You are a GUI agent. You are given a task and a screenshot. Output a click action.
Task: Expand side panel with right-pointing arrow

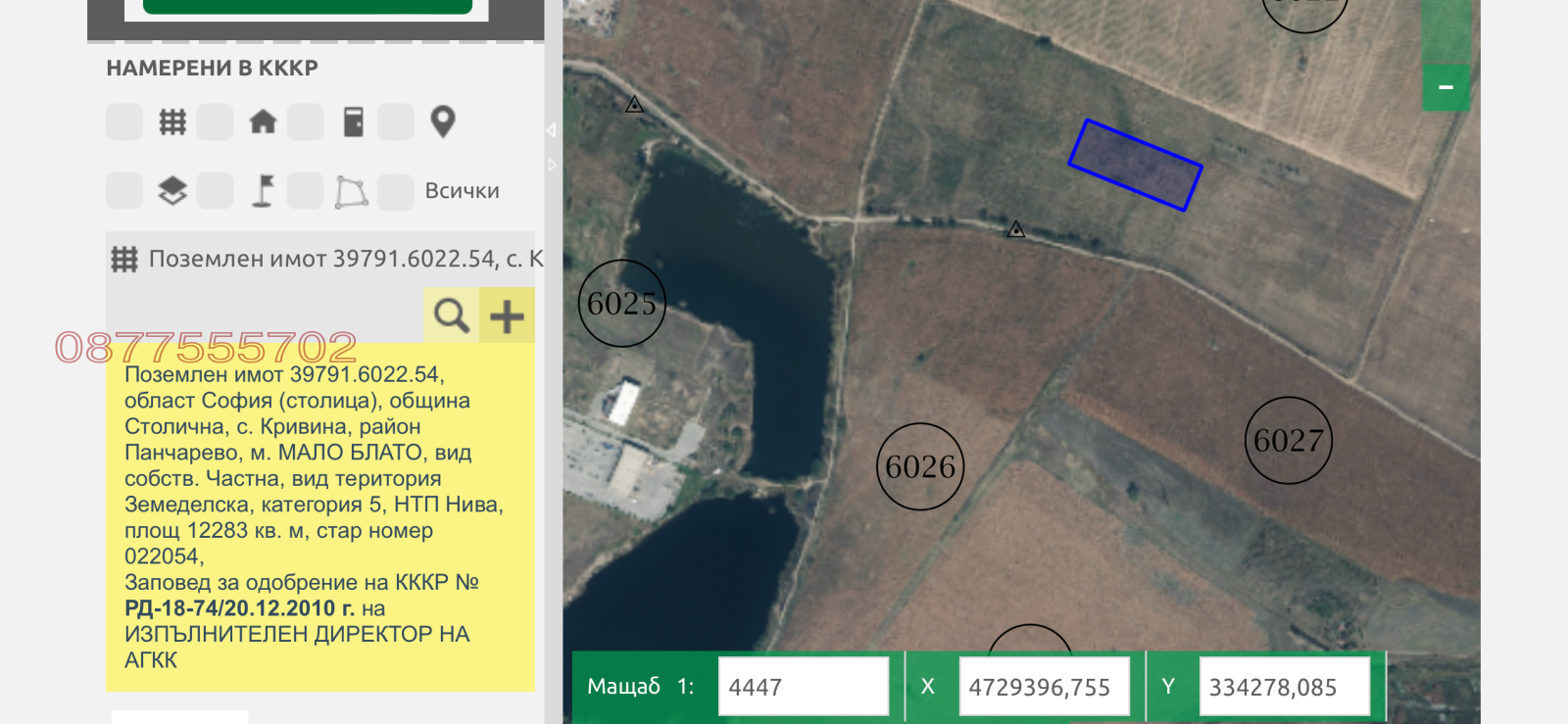(552, 165)
